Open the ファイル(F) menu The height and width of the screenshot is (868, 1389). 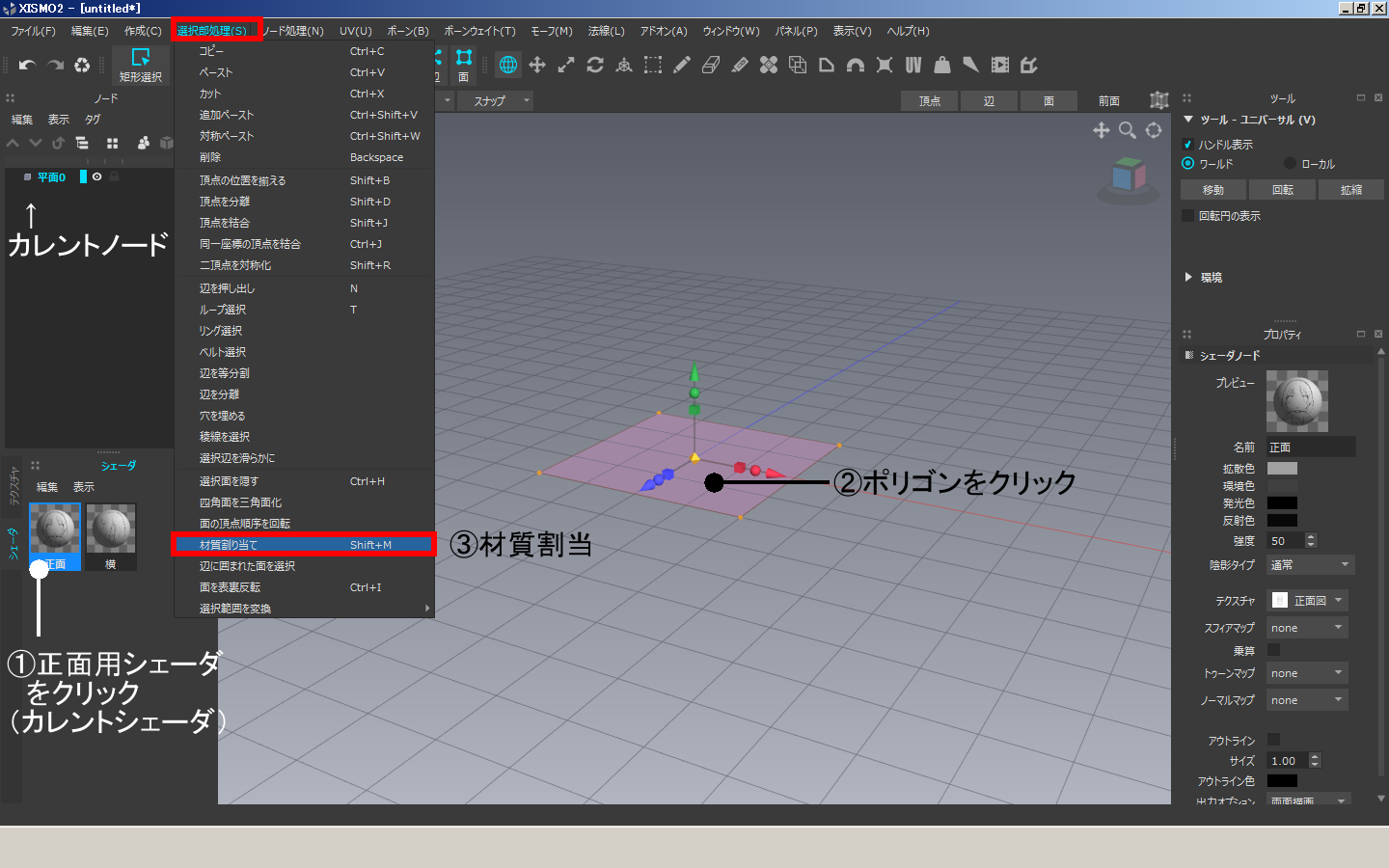tap(34, 31)
